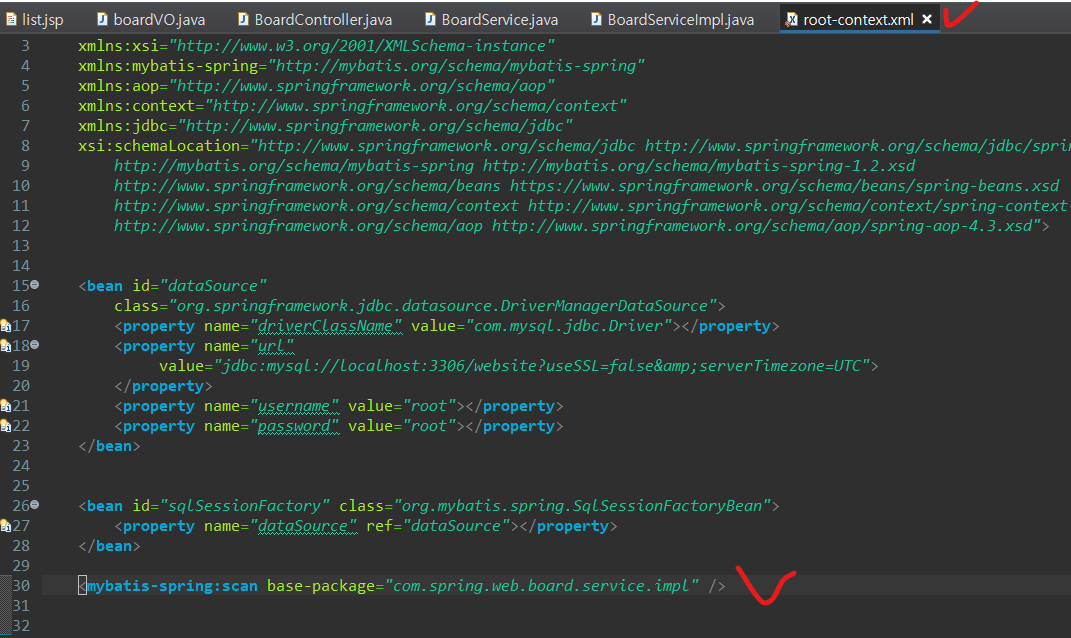The image size is (1071, 638).
Task: Click "sqlSessionFactory" bean id text
Action: click(x=244, y=505)
